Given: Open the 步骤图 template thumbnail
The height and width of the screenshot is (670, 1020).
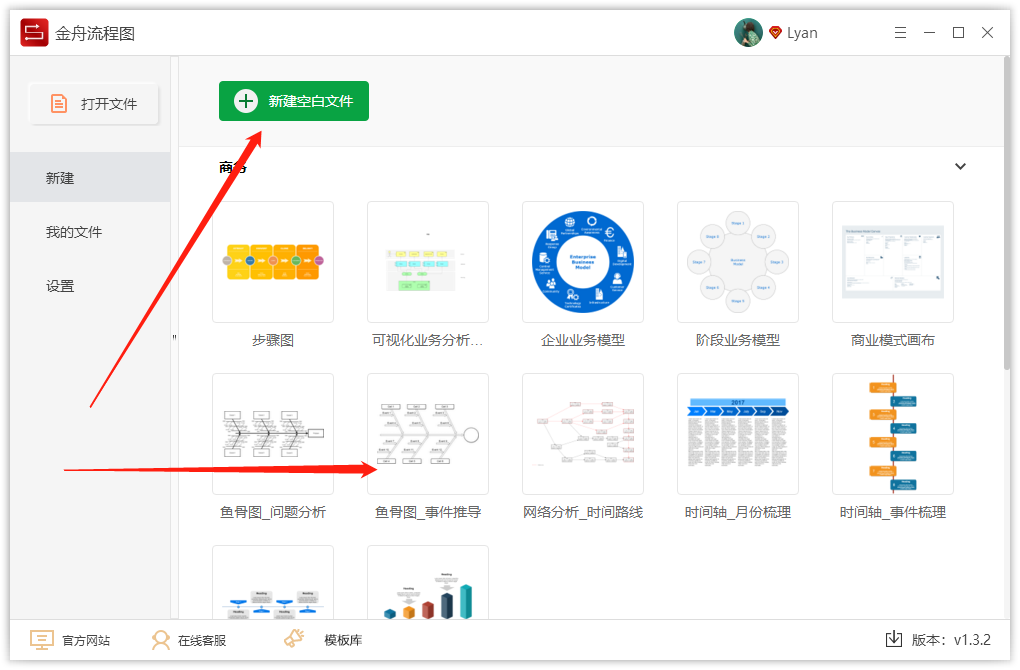Looking at the screenshot, I should [273, 262].
